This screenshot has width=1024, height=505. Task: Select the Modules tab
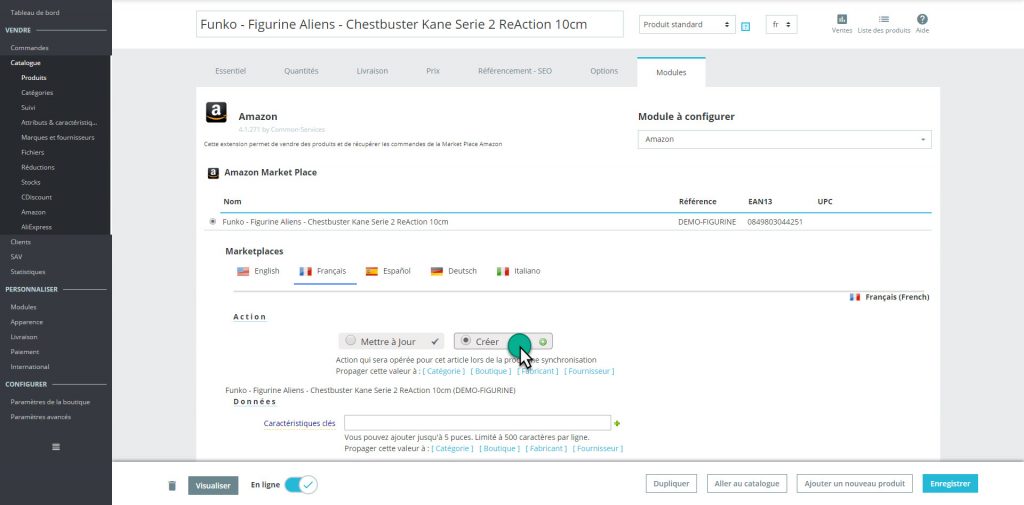671,73
